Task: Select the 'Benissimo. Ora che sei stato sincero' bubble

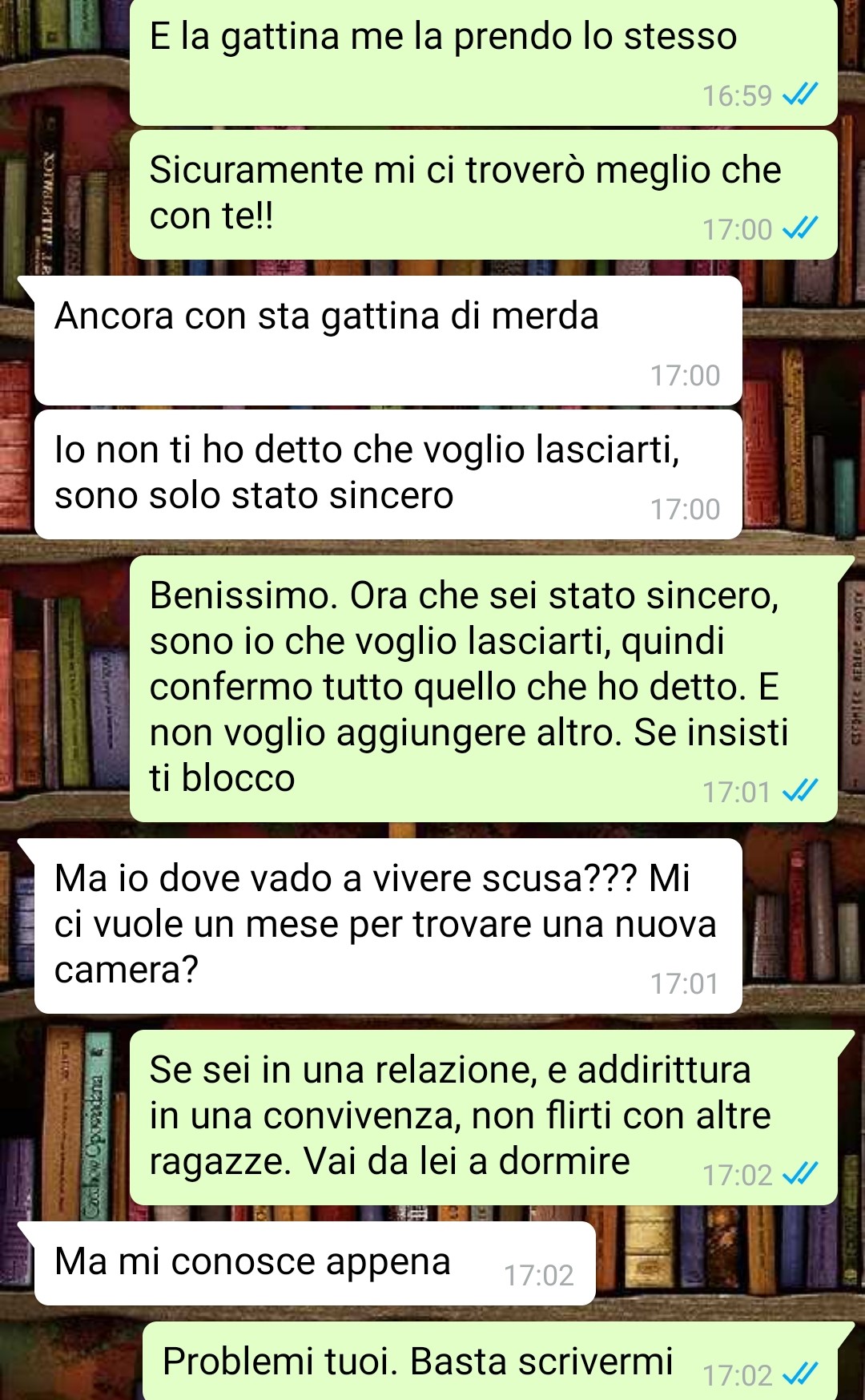Action: [484, 688]
